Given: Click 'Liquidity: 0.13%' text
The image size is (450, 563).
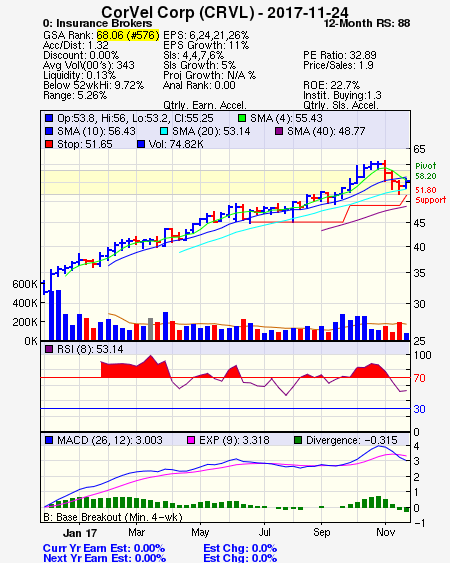Looking at the screenshot, I should 79,75.
